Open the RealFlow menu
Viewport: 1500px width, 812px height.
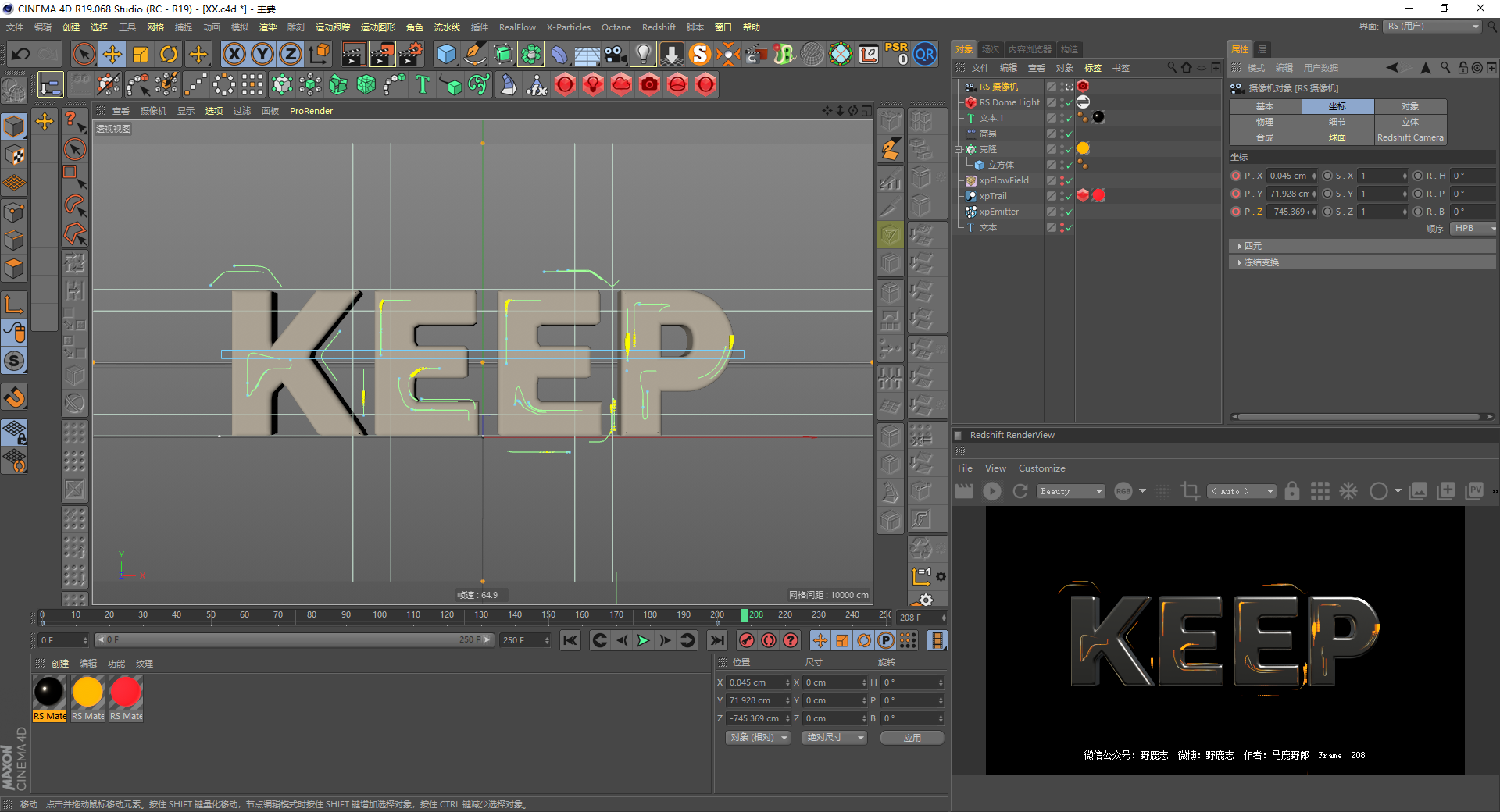[x=517, y=27]
